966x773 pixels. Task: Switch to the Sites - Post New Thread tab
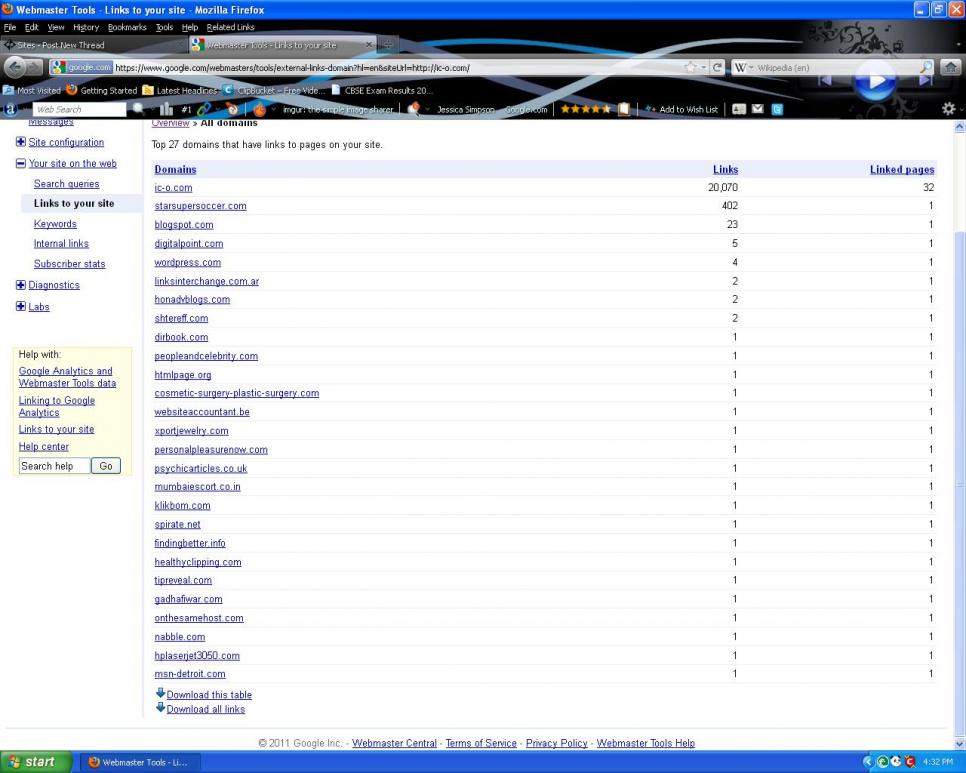[x=92, y=45]
